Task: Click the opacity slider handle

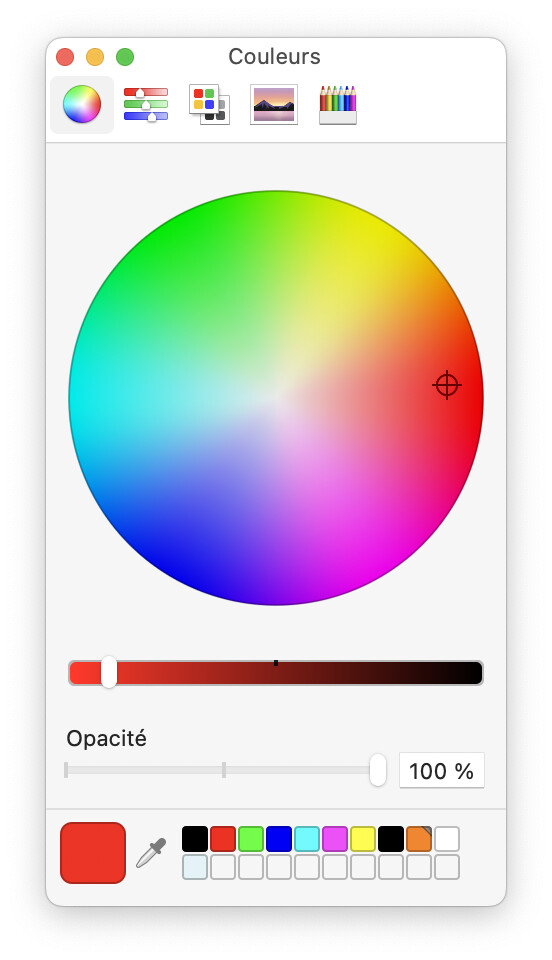Action: tap(378, 770)
